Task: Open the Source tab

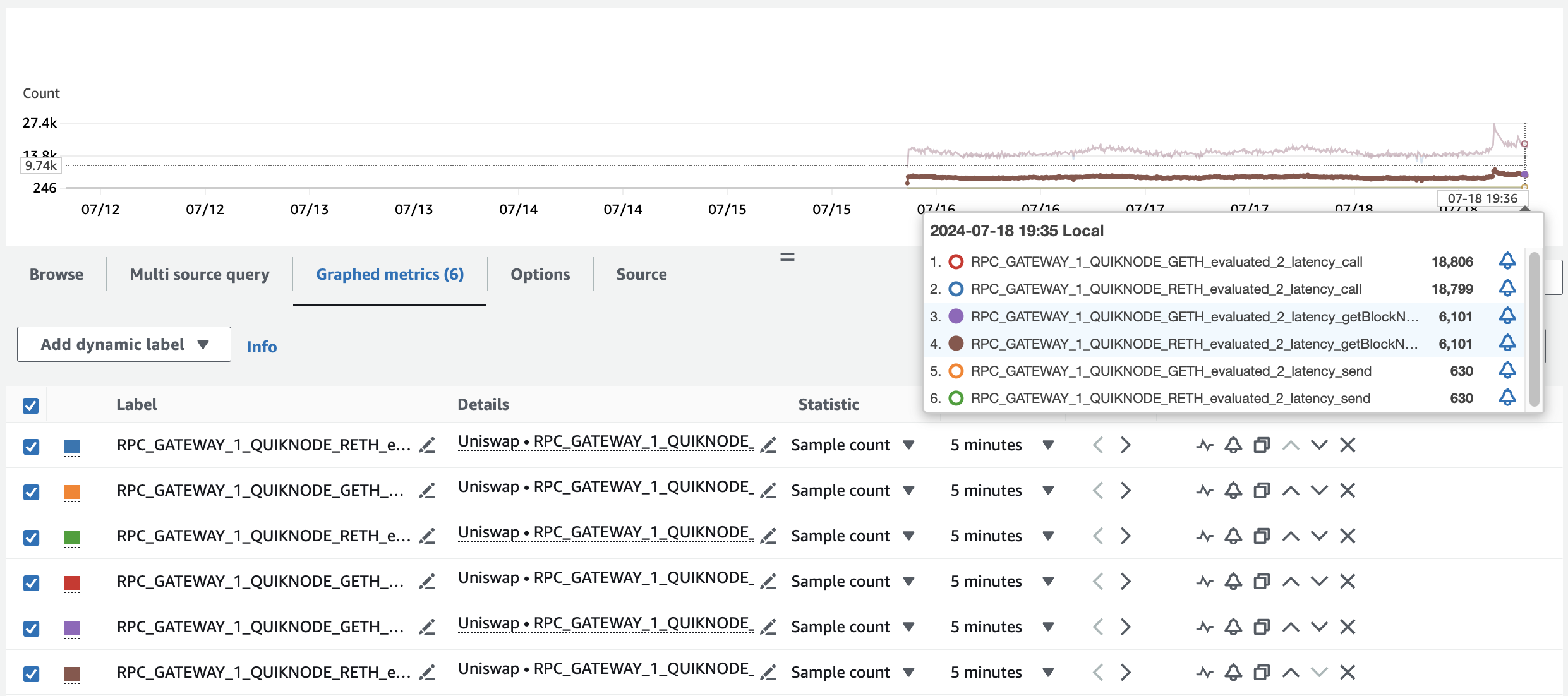Action: coord(641,274)
